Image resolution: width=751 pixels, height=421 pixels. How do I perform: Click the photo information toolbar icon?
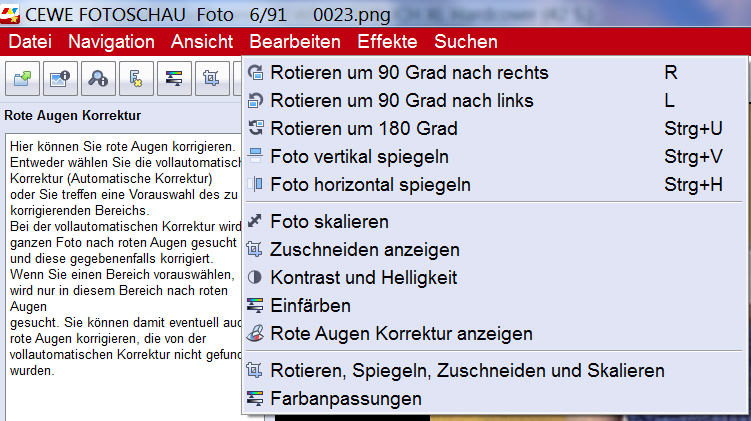pyautogui.click(x=60, y=78)
